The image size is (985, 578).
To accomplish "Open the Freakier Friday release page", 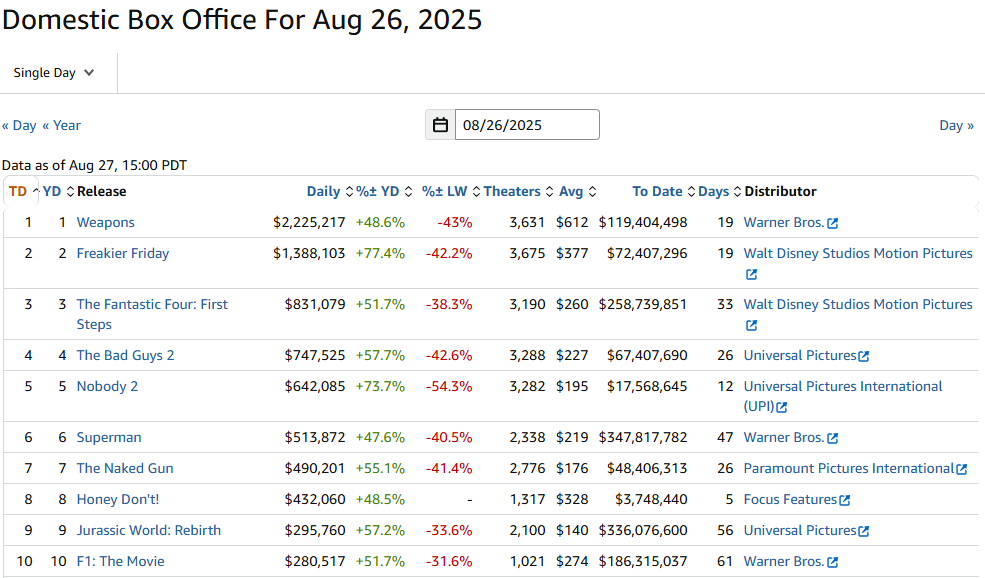I will pos(122,253).
